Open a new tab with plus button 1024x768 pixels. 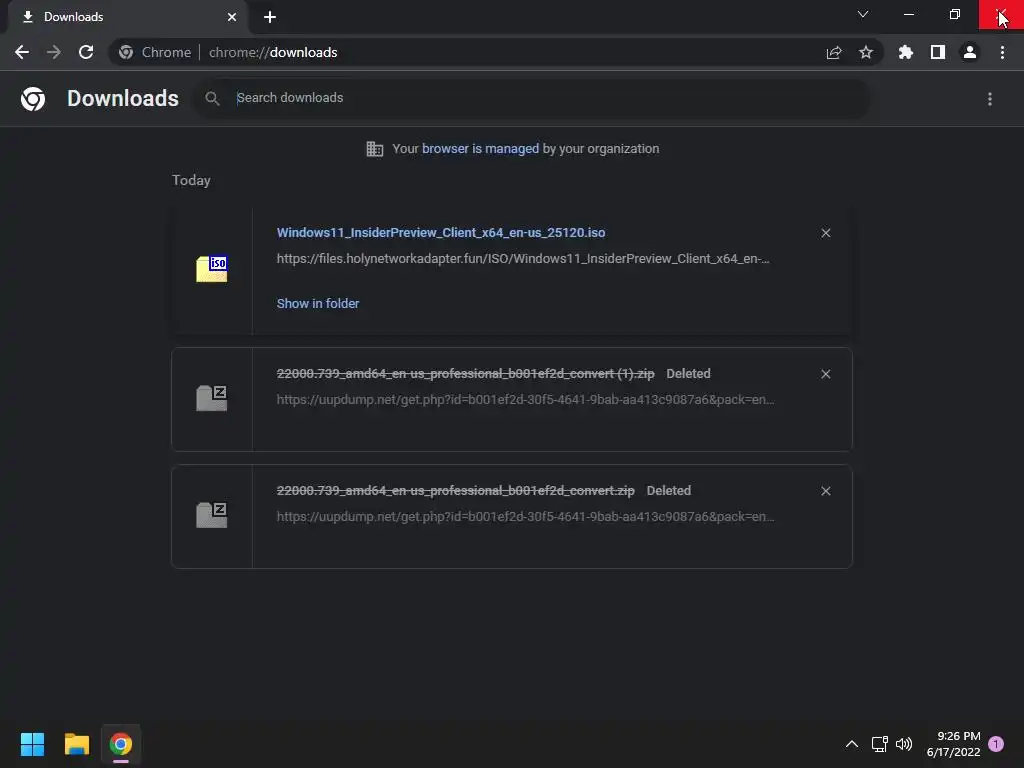click(270, 17)
